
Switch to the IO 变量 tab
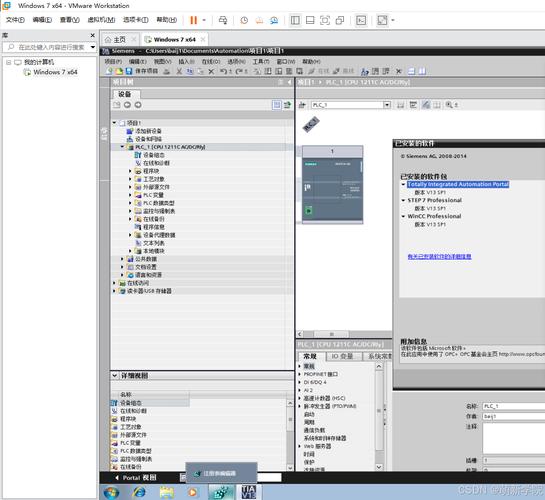pos(342,356)
